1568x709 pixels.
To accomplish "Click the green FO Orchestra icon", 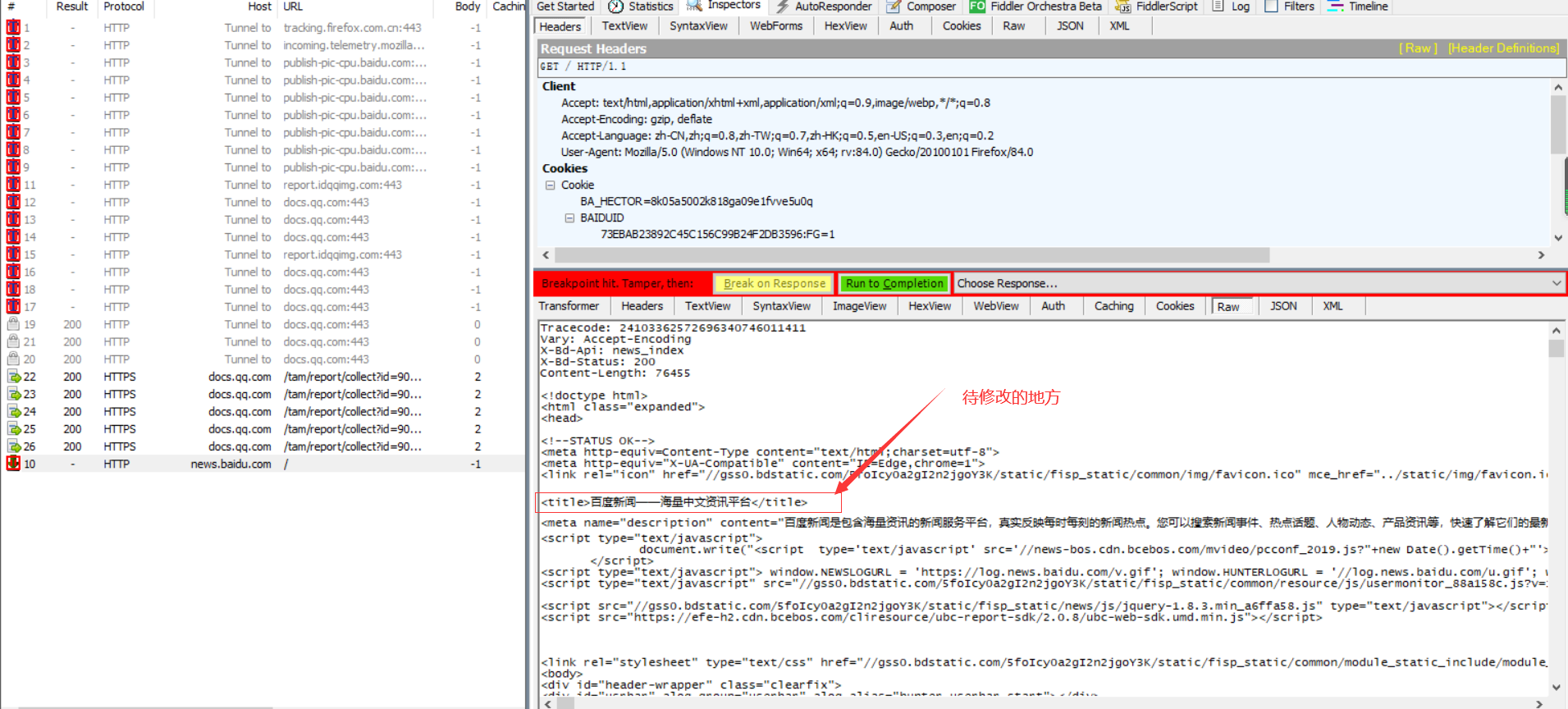I will tap(977, 7).
